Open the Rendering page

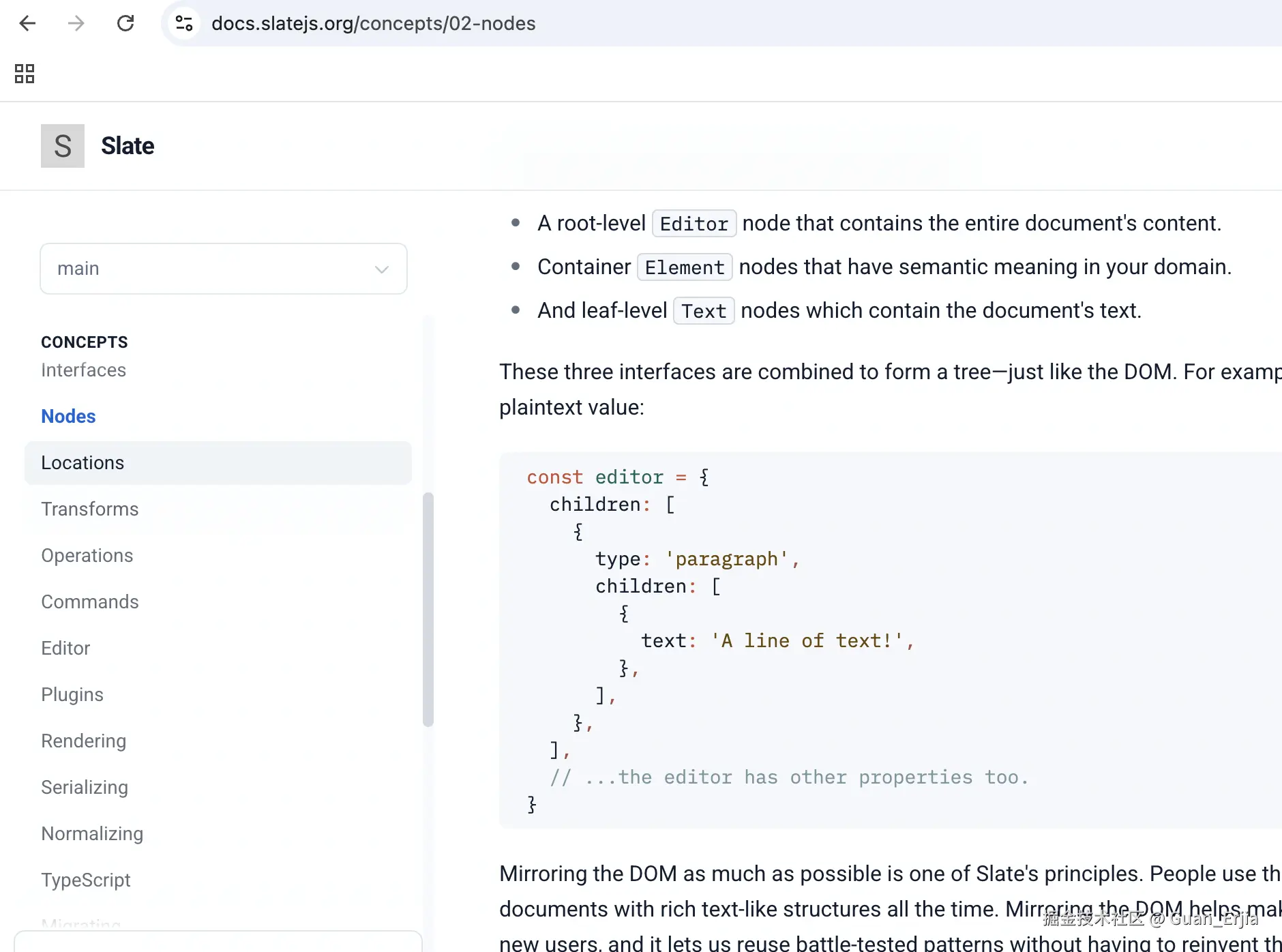pyautogui.click(x=83, y=741)
